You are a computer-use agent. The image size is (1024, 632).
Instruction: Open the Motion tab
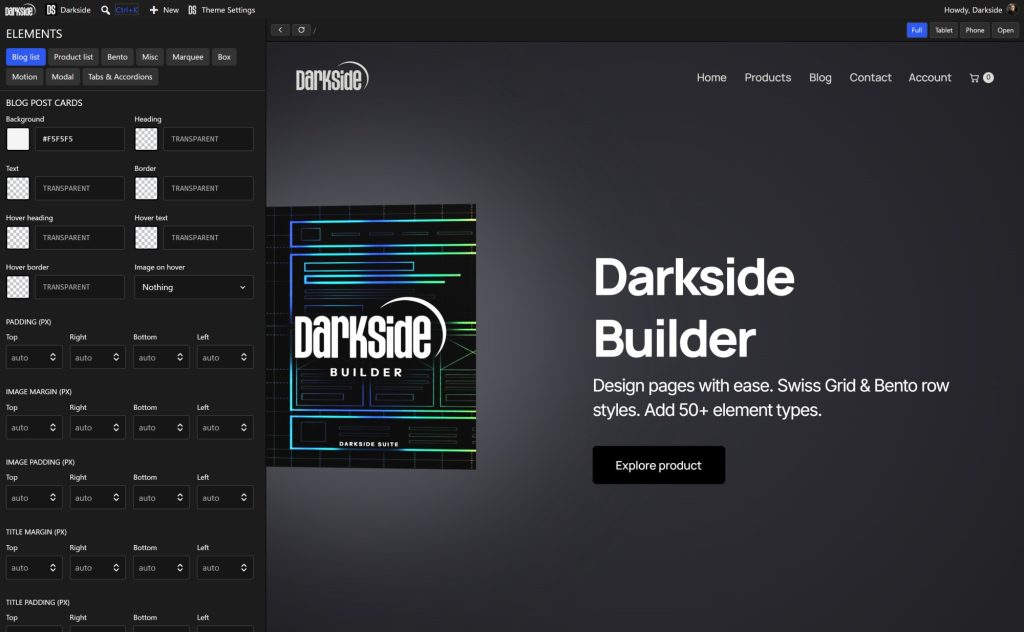(25, 76)
